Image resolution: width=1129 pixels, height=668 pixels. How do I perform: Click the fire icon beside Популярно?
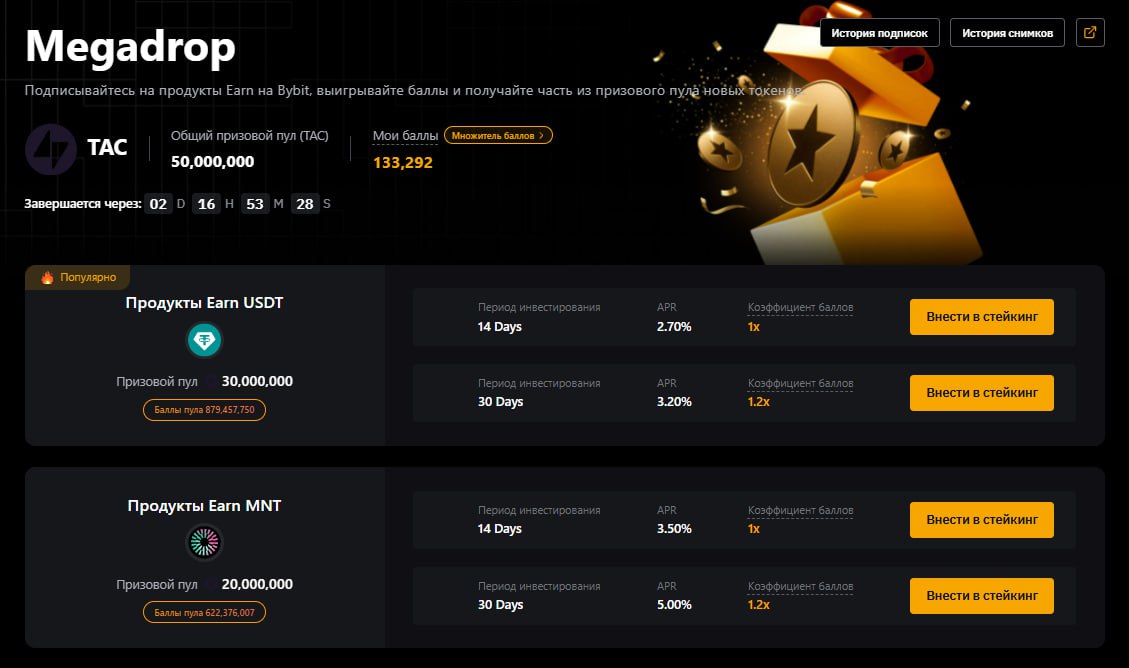(x=47, y=277)
